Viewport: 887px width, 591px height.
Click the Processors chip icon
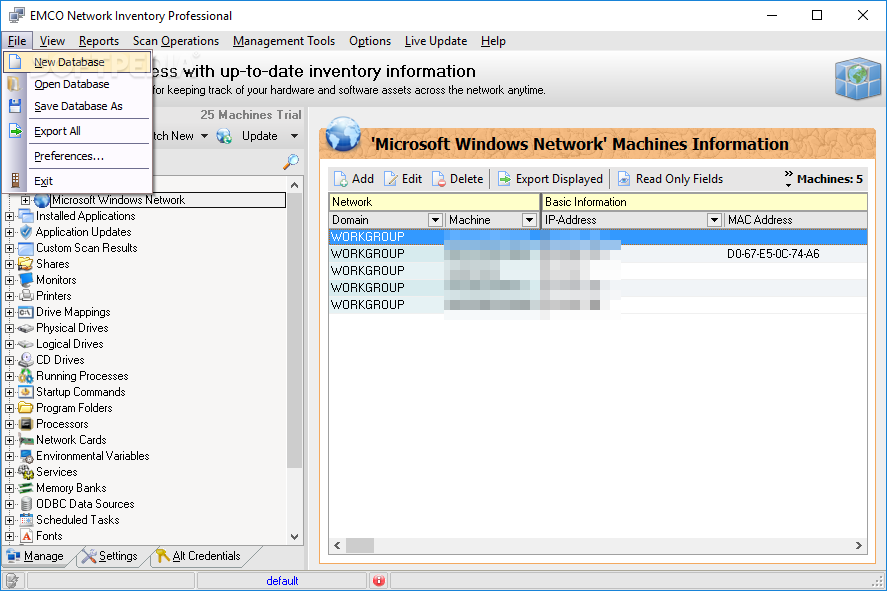[26, 424]
